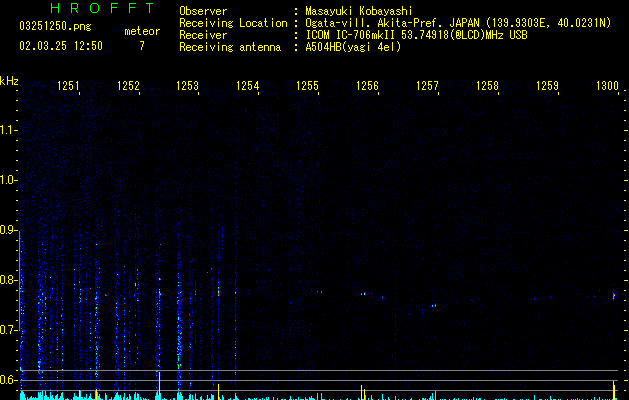Image resolution: width=629 pixels, height=400 pixels.
Task: Click the Observer name Masayuki Kobayashi
Action: (x=359, y=11)
